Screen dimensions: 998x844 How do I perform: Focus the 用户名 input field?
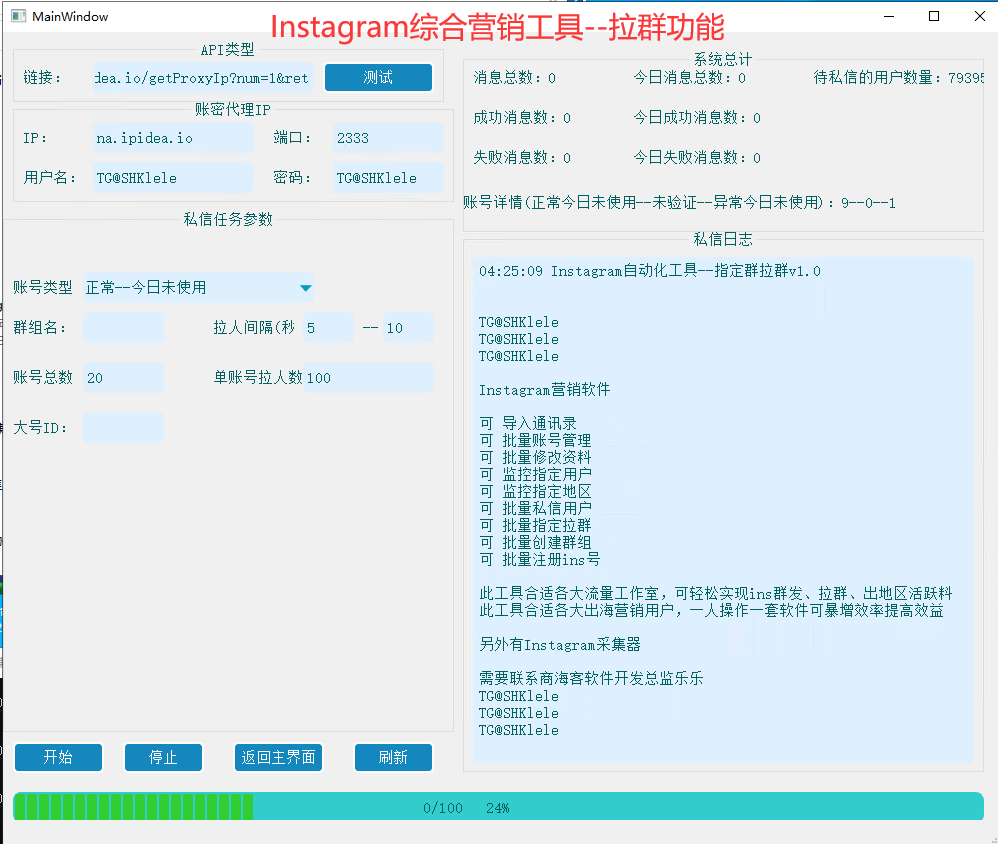[x=172, y=178]
